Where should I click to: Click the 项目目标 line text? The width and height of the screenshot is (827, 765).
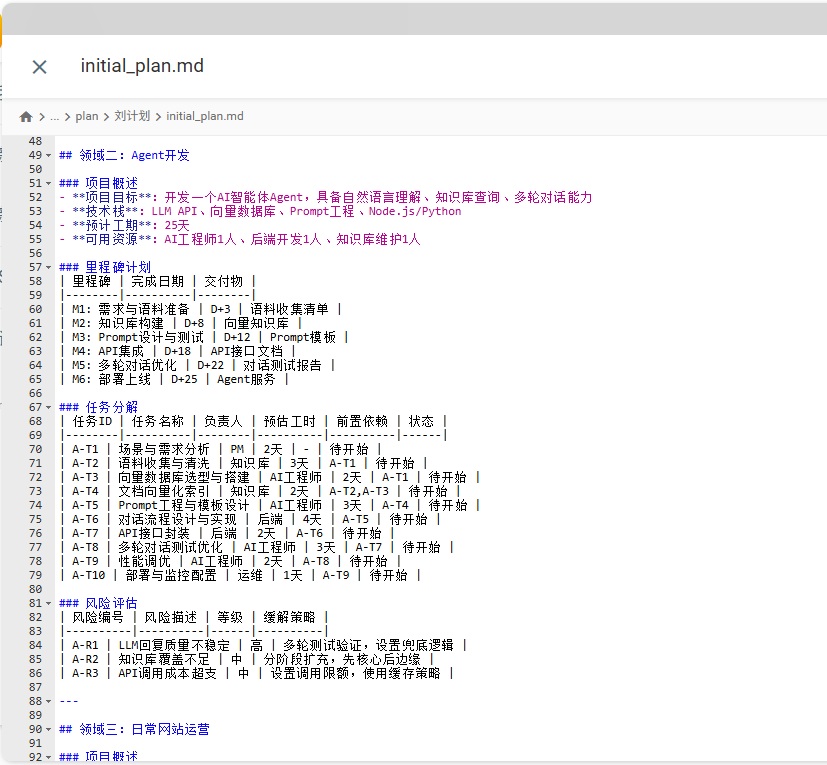pos(325,197)
